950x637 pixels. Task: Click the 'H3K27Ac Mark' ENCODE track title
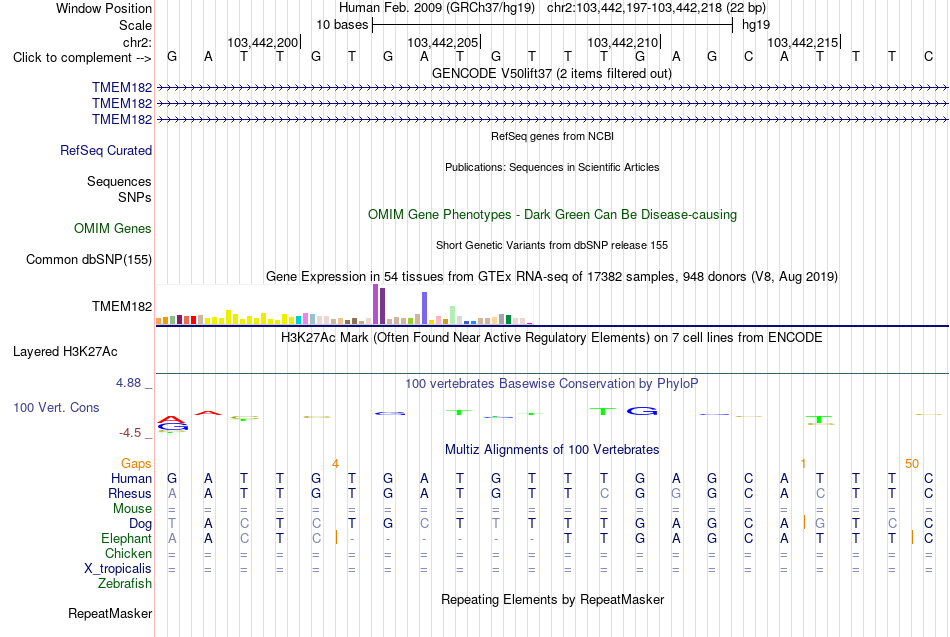click(x=551, y=338)
